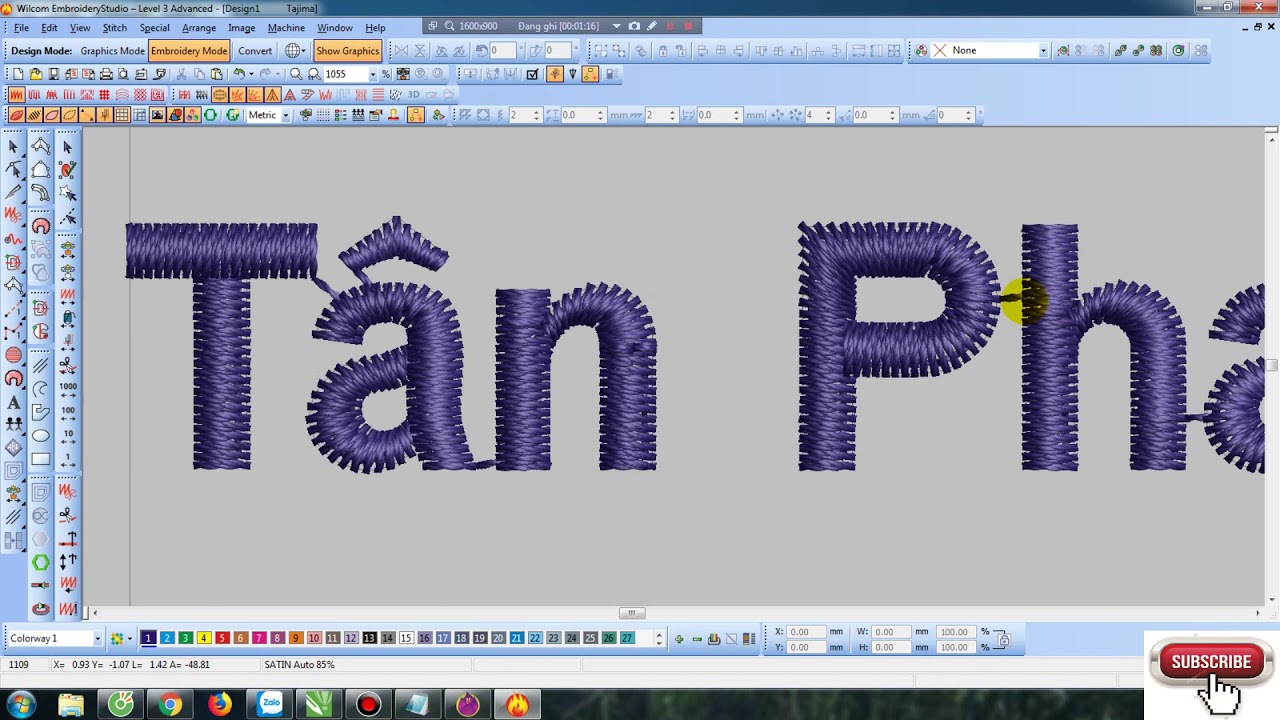Open the Help menu
The width and height of the screenshot is (1280, 720).
[x=375, y=28]
